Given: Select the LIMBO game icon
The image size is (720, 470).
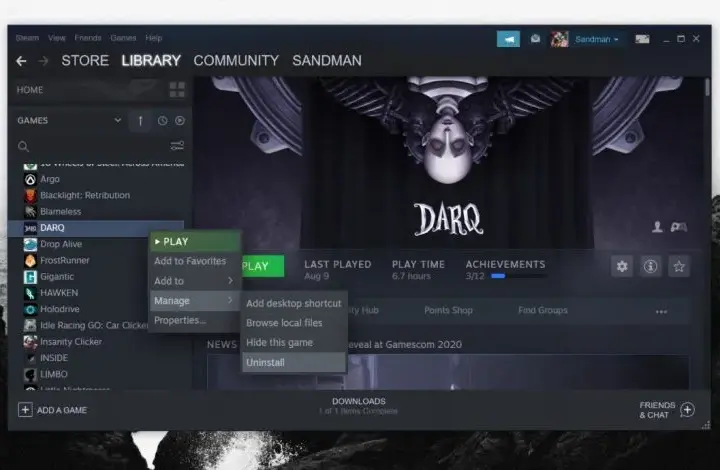Looking at the screenshot, I should click(30, 375).
